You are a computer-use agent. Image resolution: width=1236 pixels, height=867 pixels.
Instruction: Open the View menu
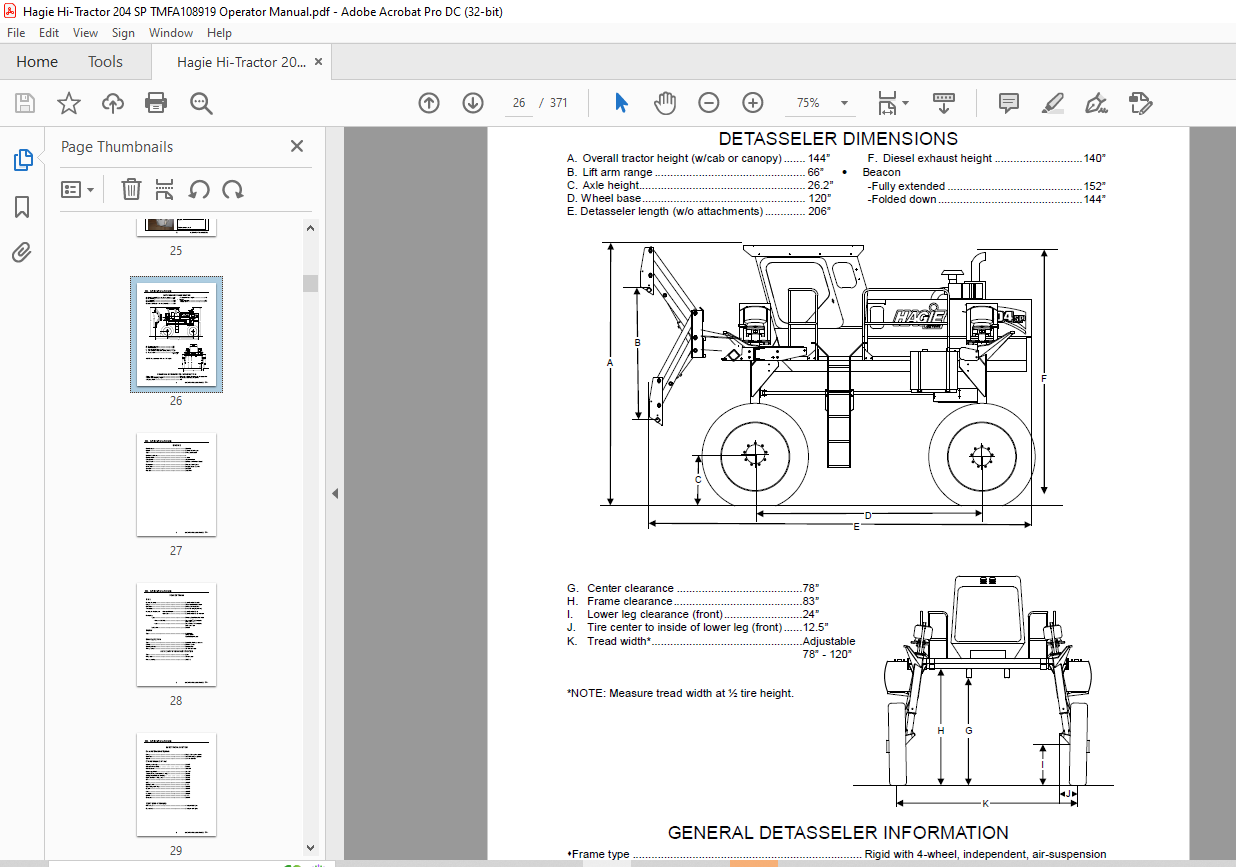[x=86, y=33]
